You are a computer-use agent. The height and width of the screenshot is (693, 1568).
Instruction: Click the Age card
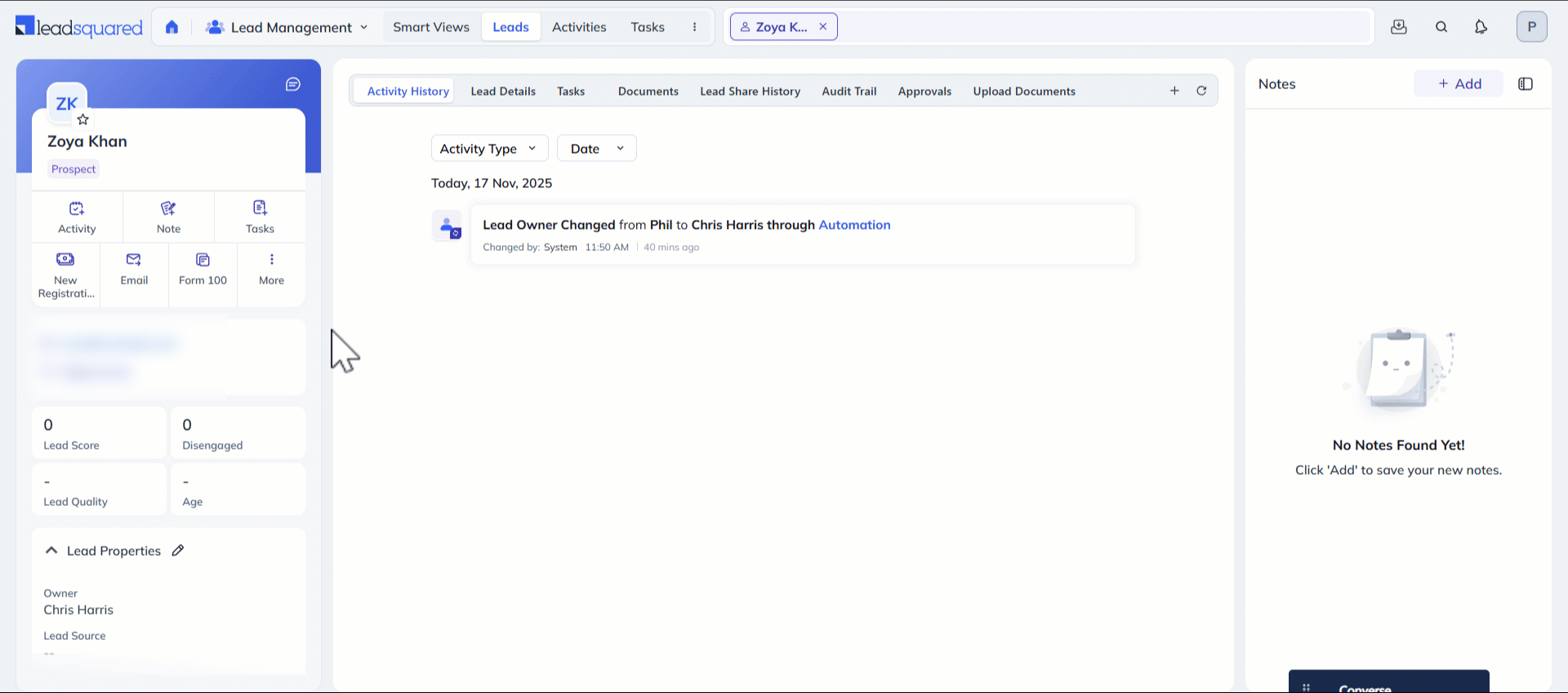pyautogui.click(x=238, y=490)
